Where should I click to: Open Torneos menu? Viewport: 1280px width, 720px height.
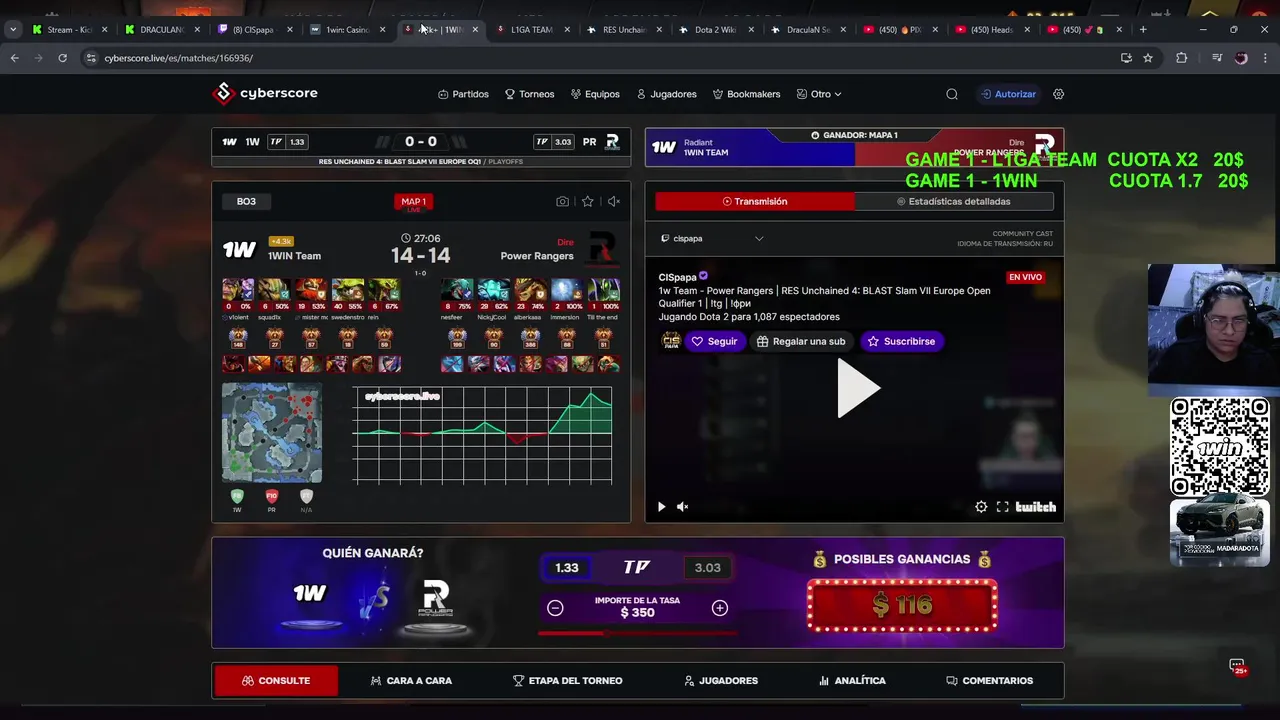point(530,94)
